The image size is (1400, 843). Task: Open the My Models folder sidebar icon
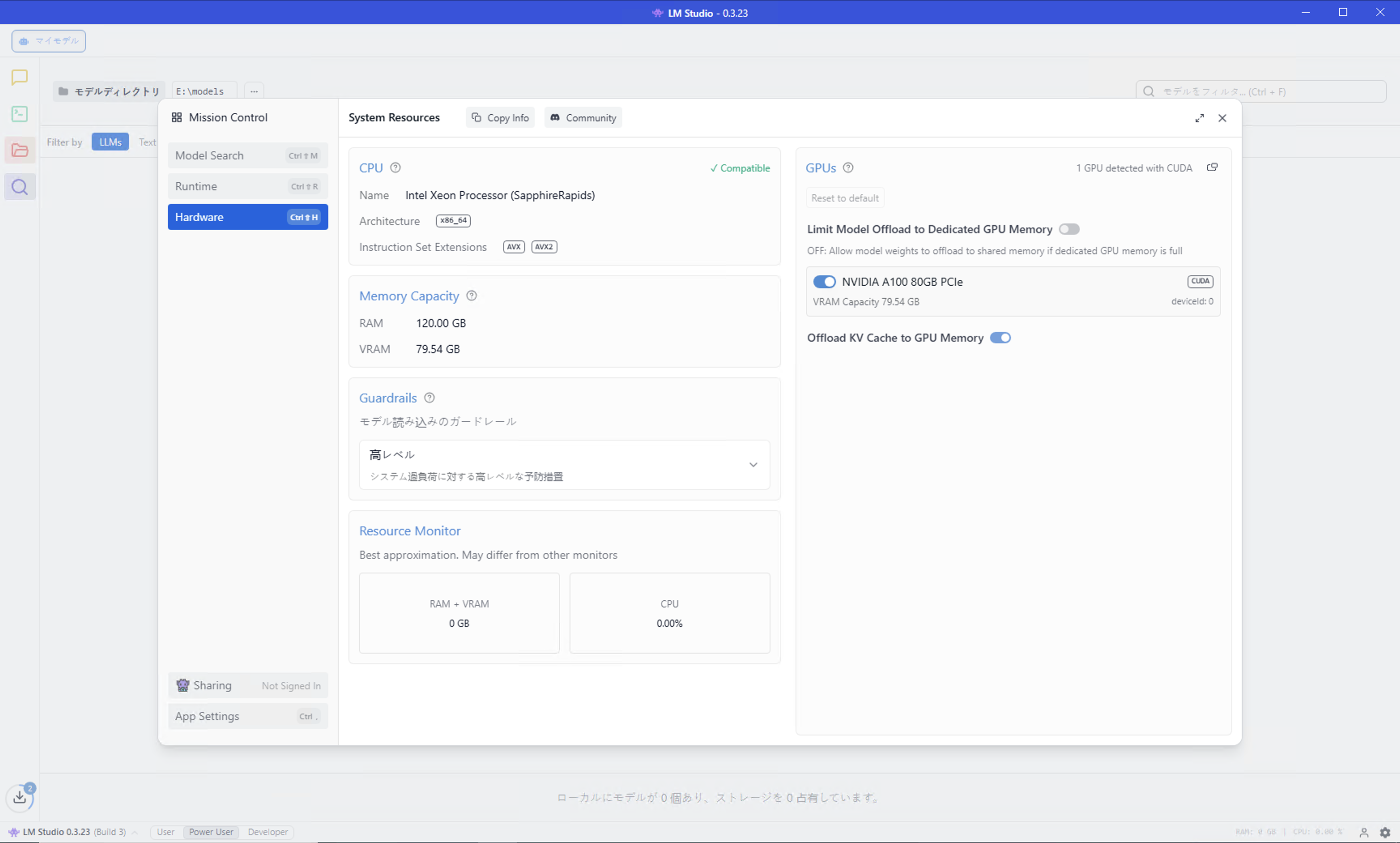pyautogui.click(x=19, y=150)
